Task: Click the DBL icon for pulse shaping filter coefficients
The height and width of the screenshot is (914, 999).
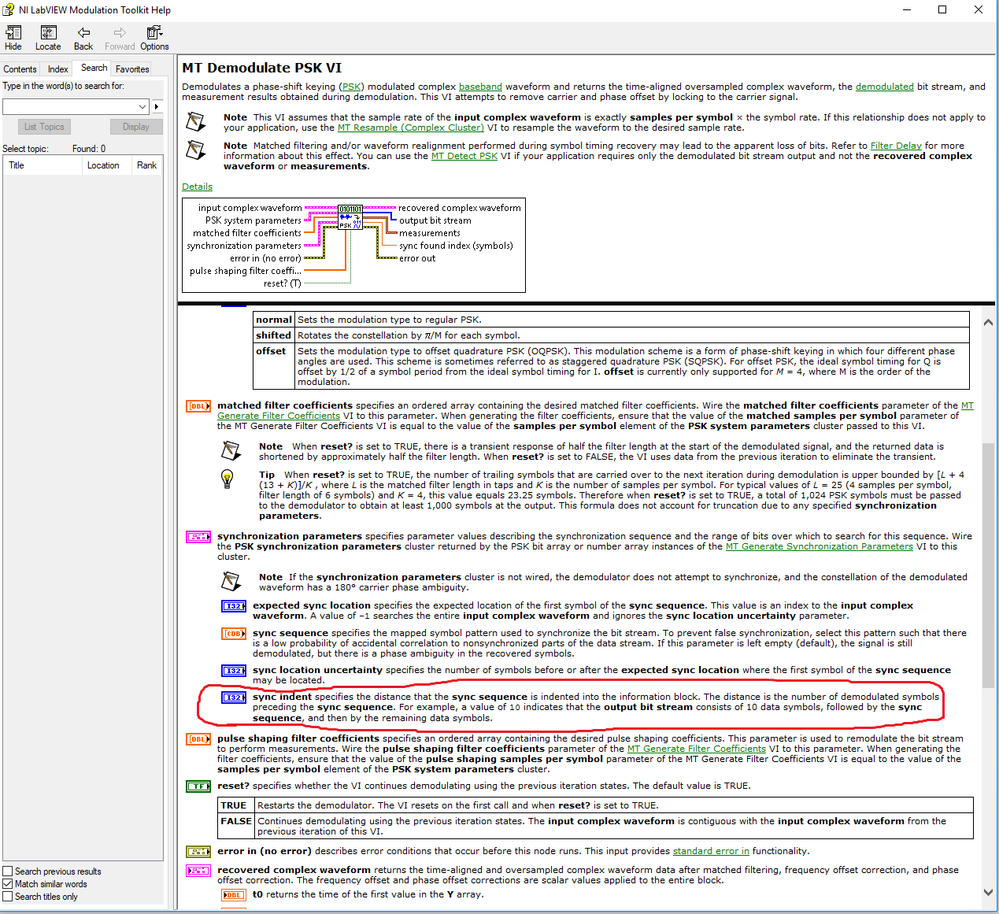Action: tap(198, 739)
